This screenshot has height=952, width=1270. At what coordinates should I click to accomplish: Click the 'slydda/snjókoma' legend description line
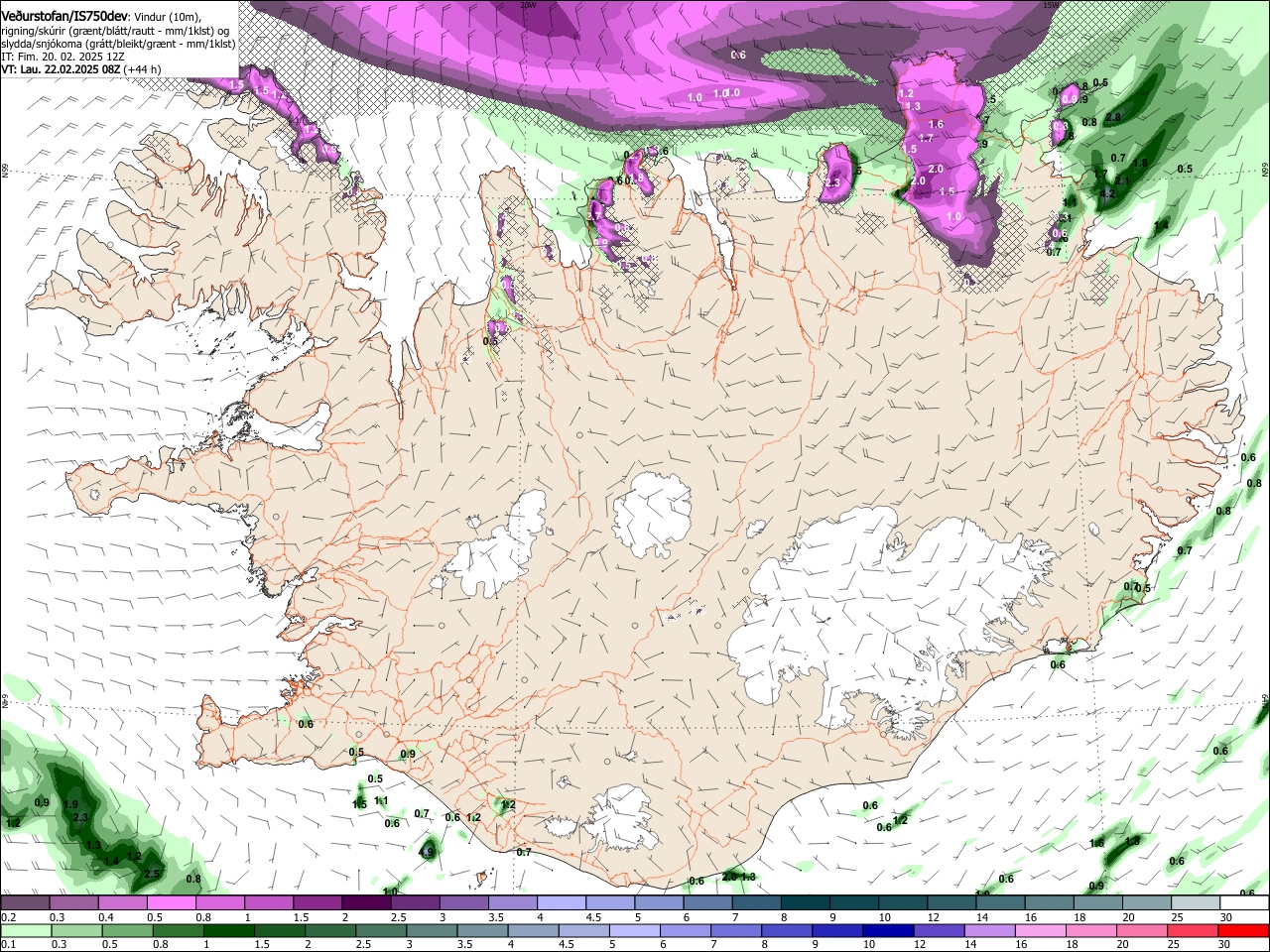[x=118, y=44]
